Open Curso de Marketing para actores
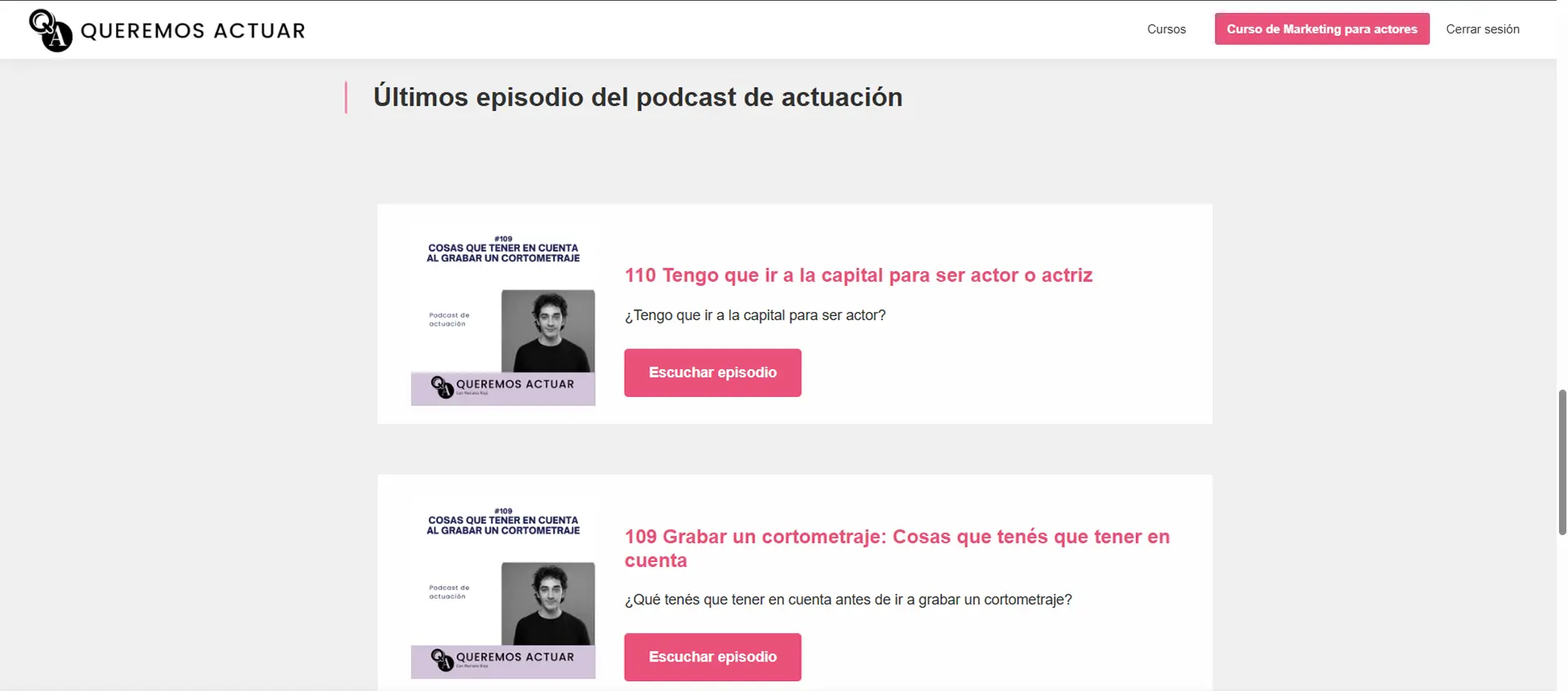The height and width of the screenshot is (691, 1568). (x=1321, y=29)
